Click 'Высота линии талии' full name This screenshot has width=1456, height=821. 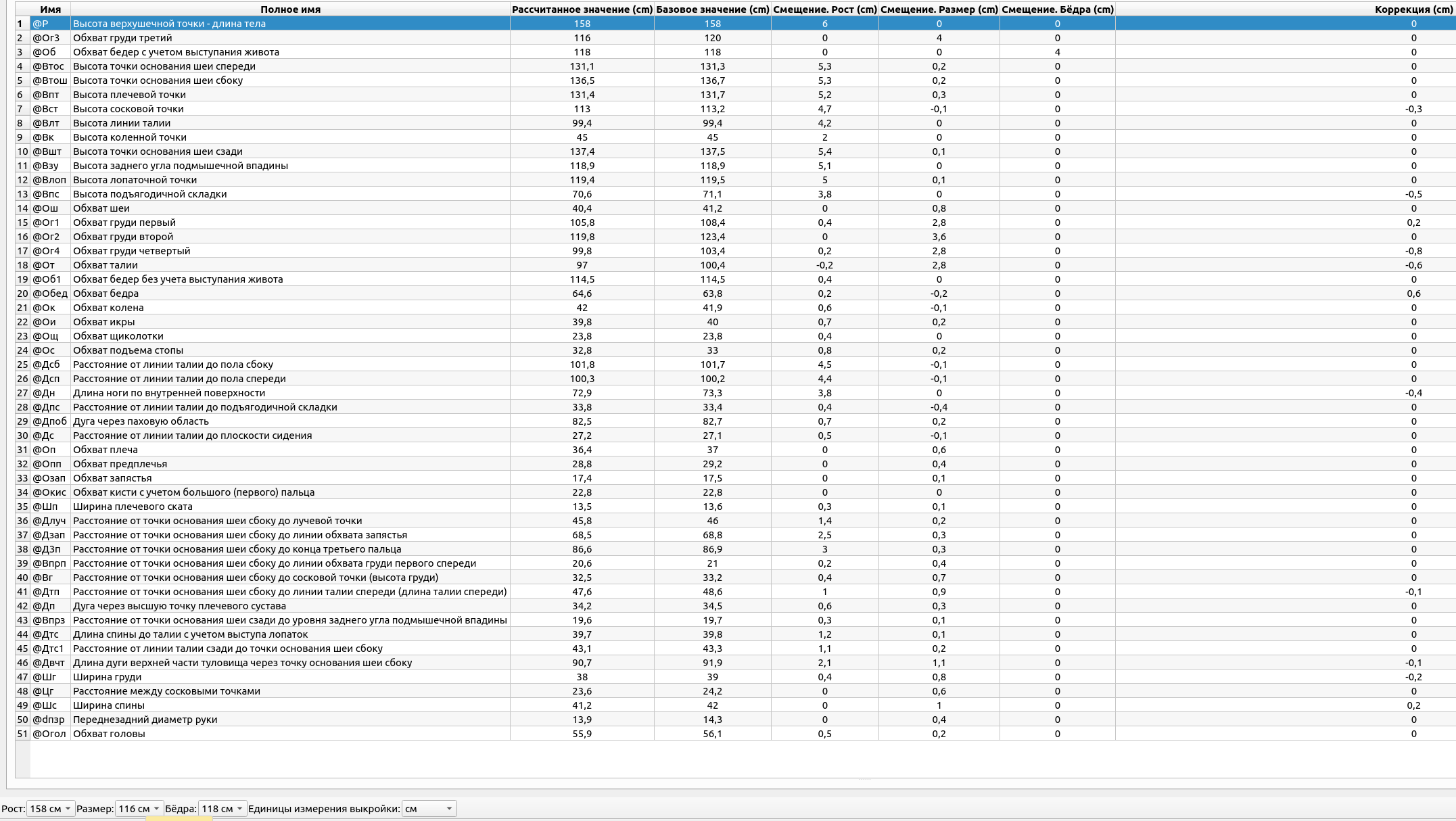click(x=122, y=123)
